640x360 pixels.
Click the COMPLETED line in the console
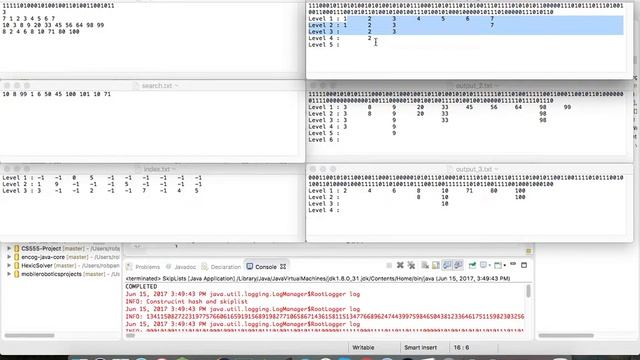(x=141, y=287)
